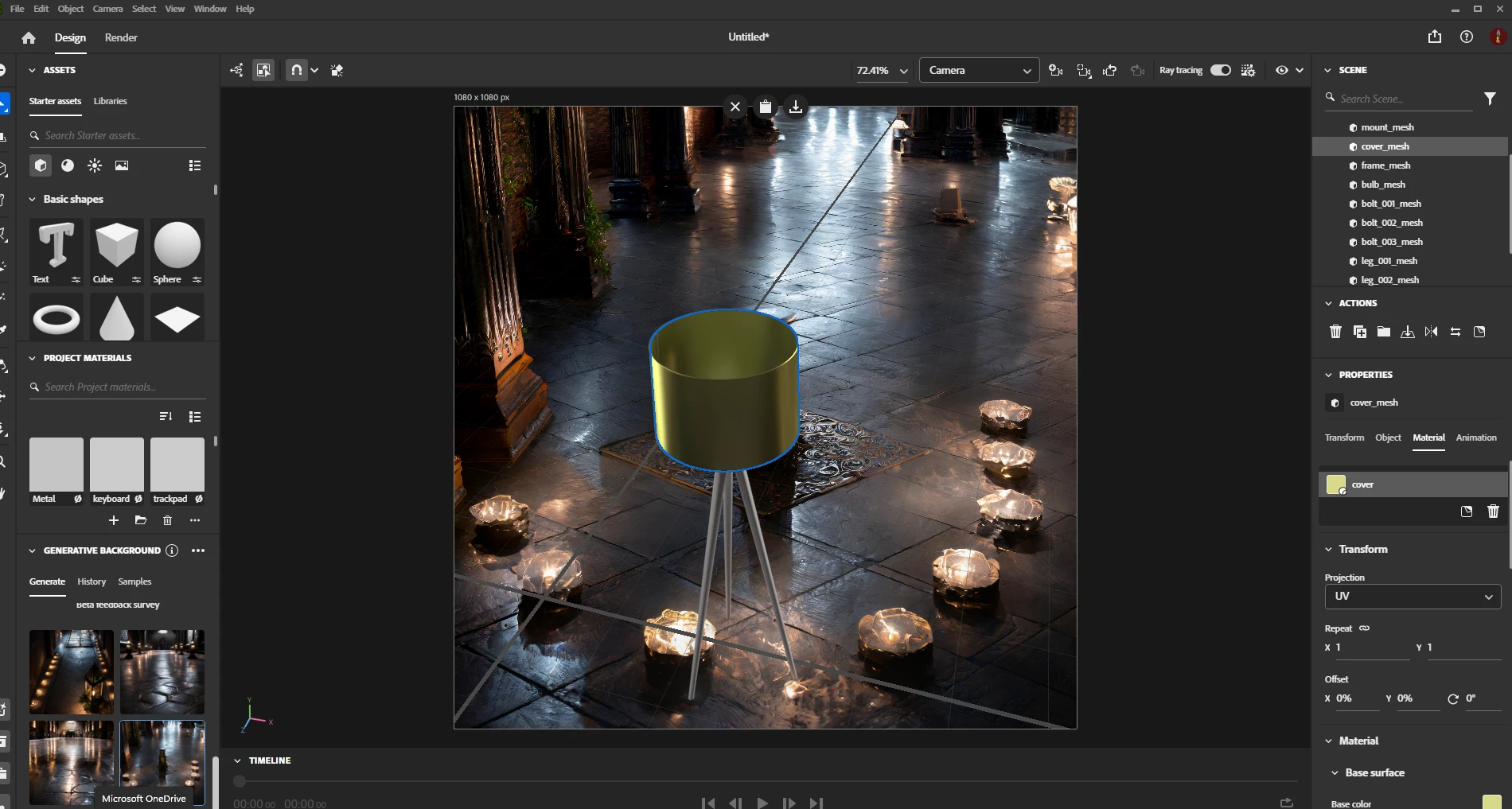Delete the selected object in Actions
Image resolution: width=1512 pixels, height=809 pixels.
(x=1336, y=332)
